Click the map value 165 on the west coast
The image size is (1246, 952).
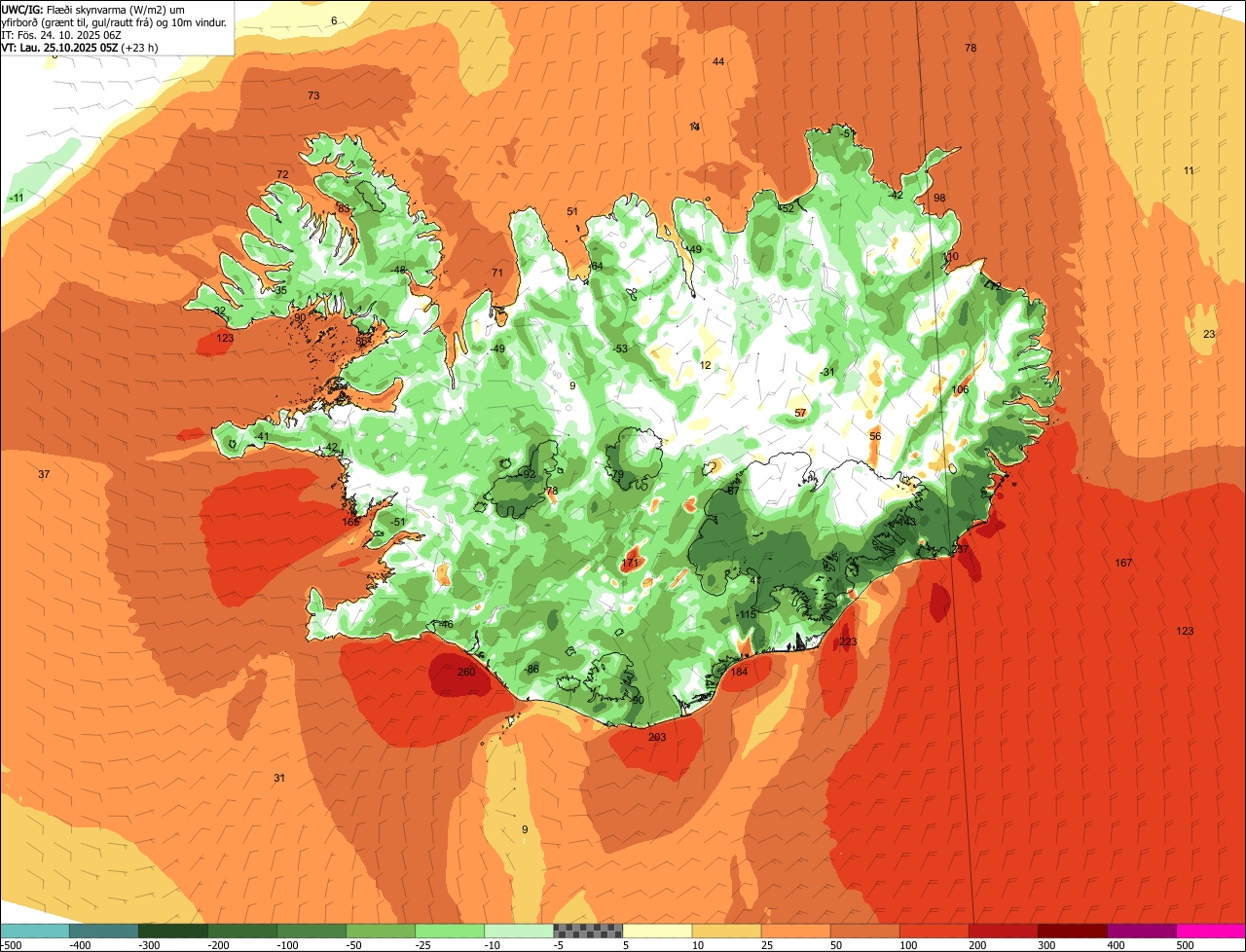[x=350, y=522]
